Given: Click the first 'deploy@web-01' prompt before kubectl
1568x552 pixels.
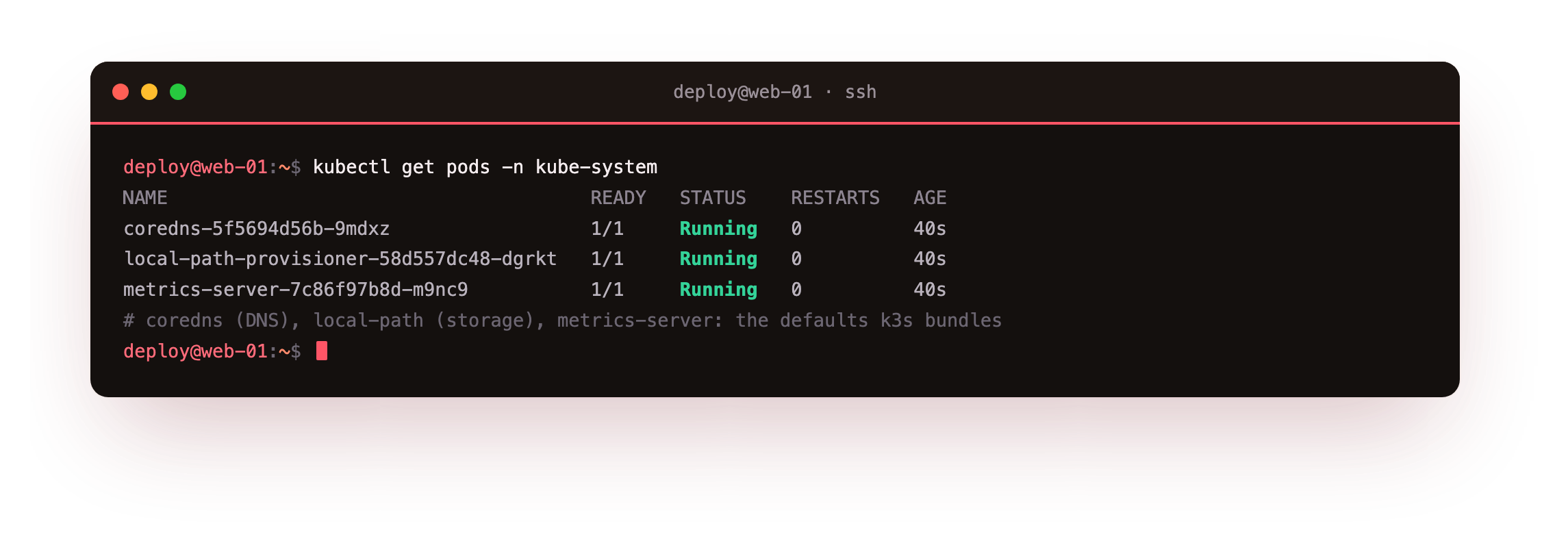Looking at the screenshot, I should click(195, 167).
